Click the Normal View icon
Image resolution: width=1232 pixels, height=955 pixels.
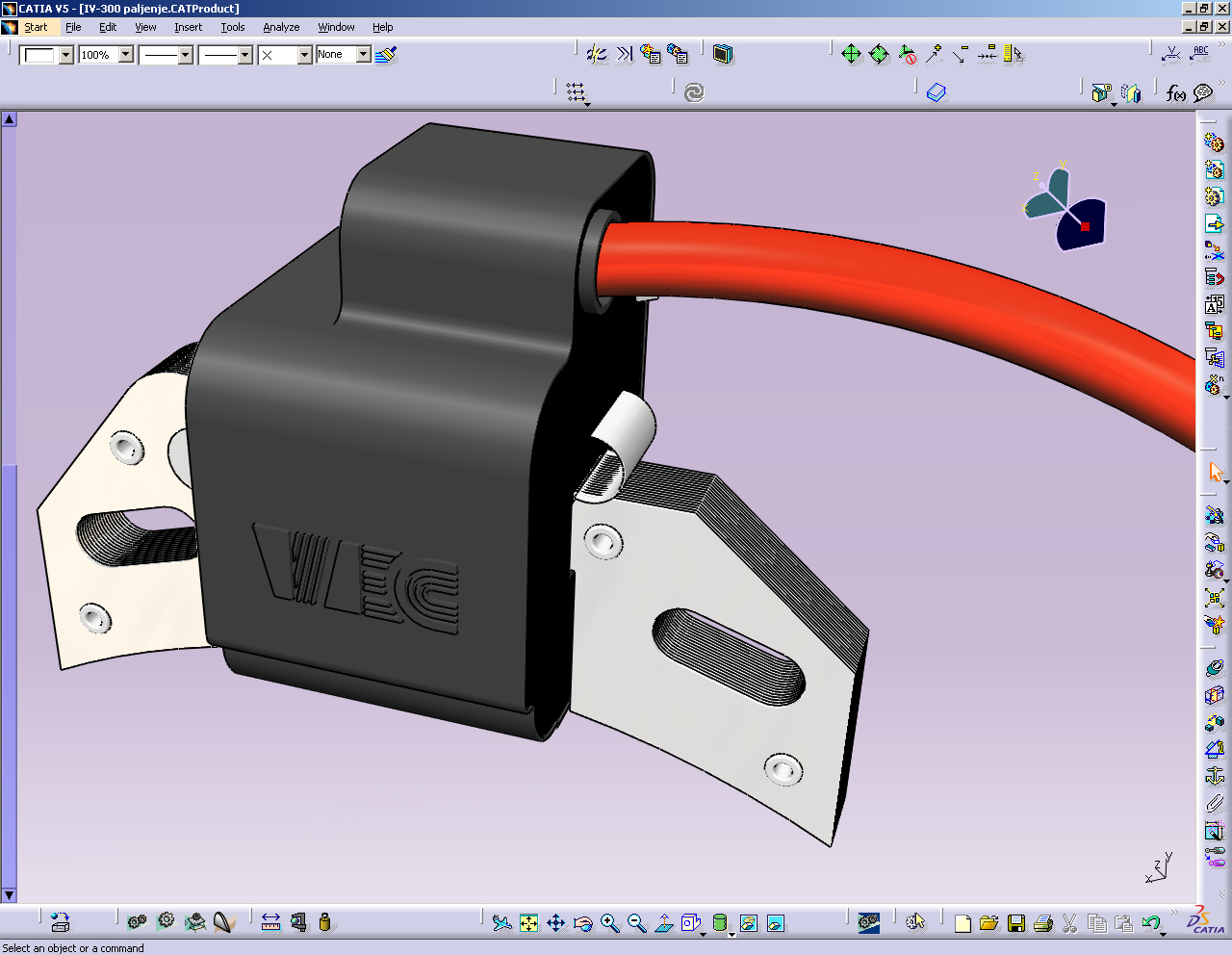pyautogui.click(x=663, y=923)
